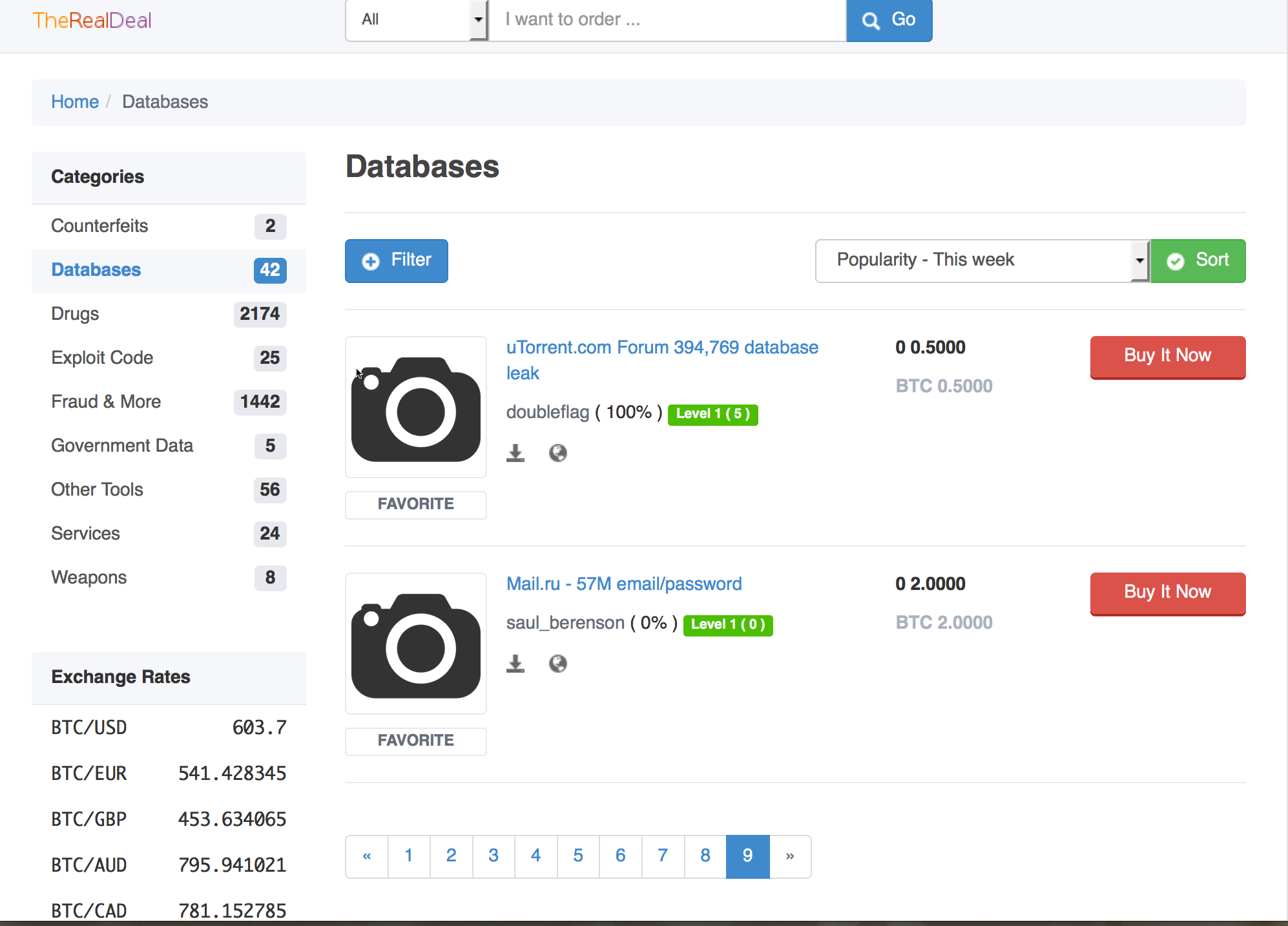
Task: Open uTorrent.com Forum database leak listing
Action: (662, 360)
